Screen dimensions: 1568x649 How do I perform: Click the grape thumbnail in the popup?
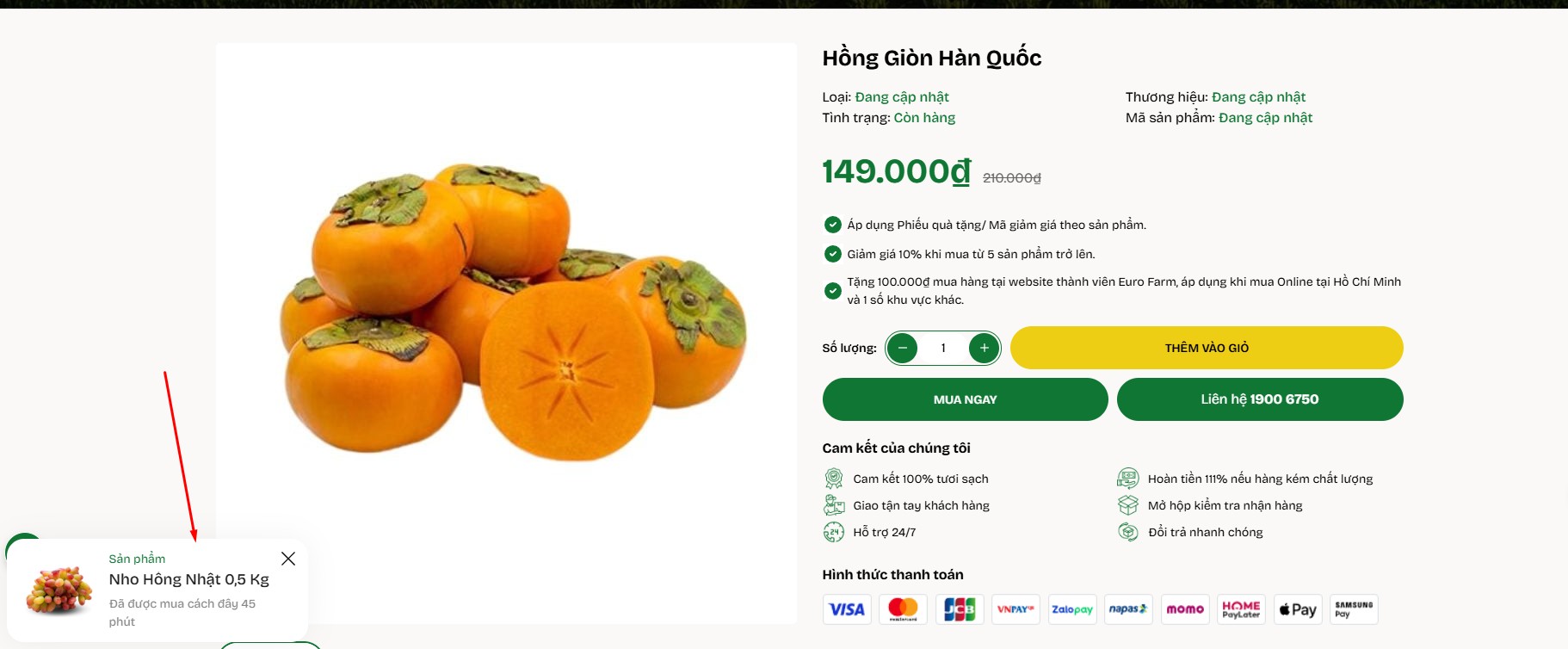pos(59,590)
